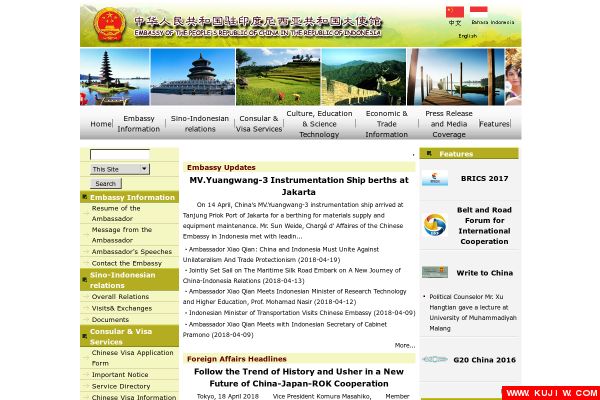Open Jointly Set Sail Maritime Silk Road article
Viewport: 600px width, 400px height.
292,275
